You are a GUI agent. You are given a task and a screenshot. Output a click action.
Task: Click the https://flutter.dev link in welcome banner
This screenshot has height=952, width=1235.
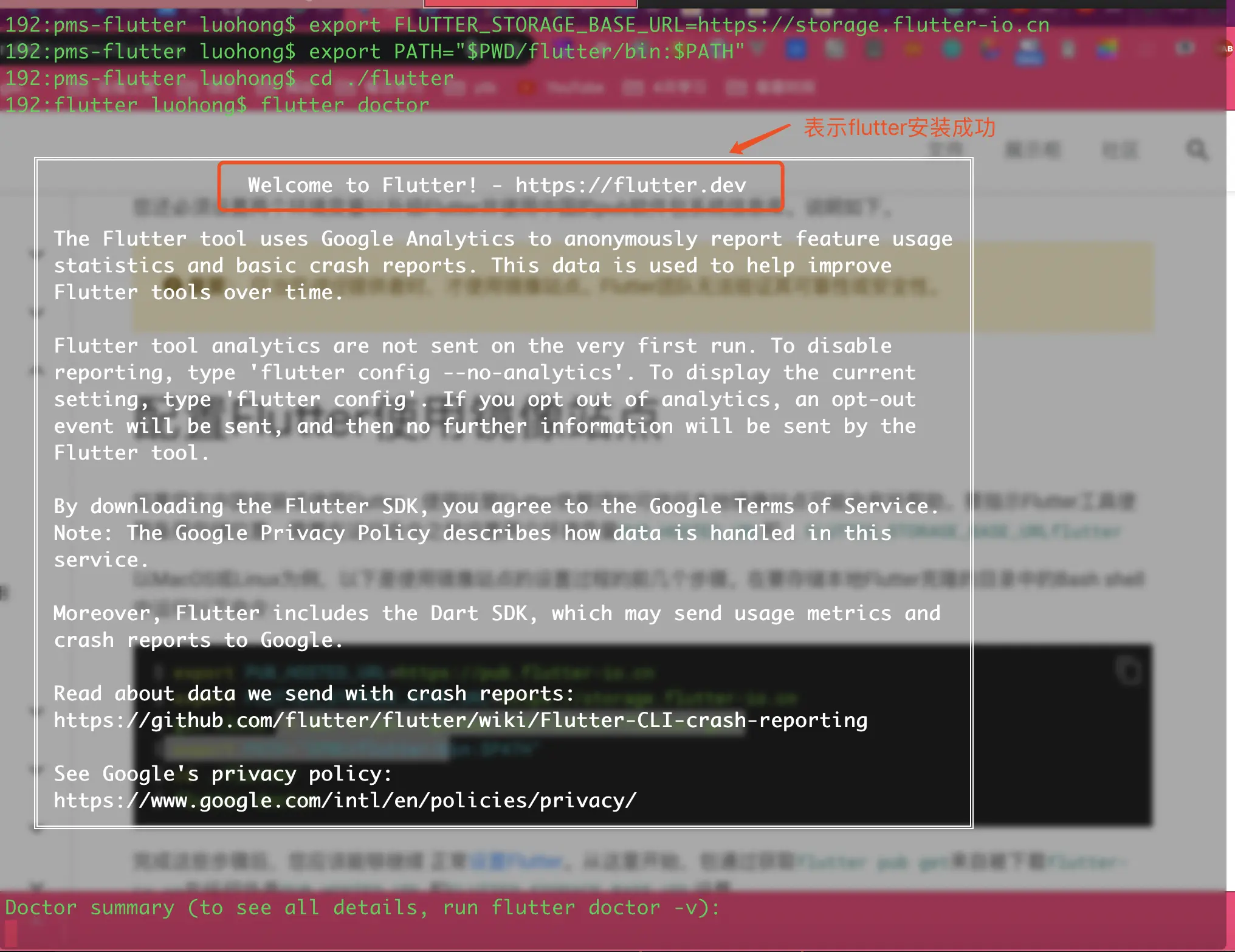tap(630, 185)
